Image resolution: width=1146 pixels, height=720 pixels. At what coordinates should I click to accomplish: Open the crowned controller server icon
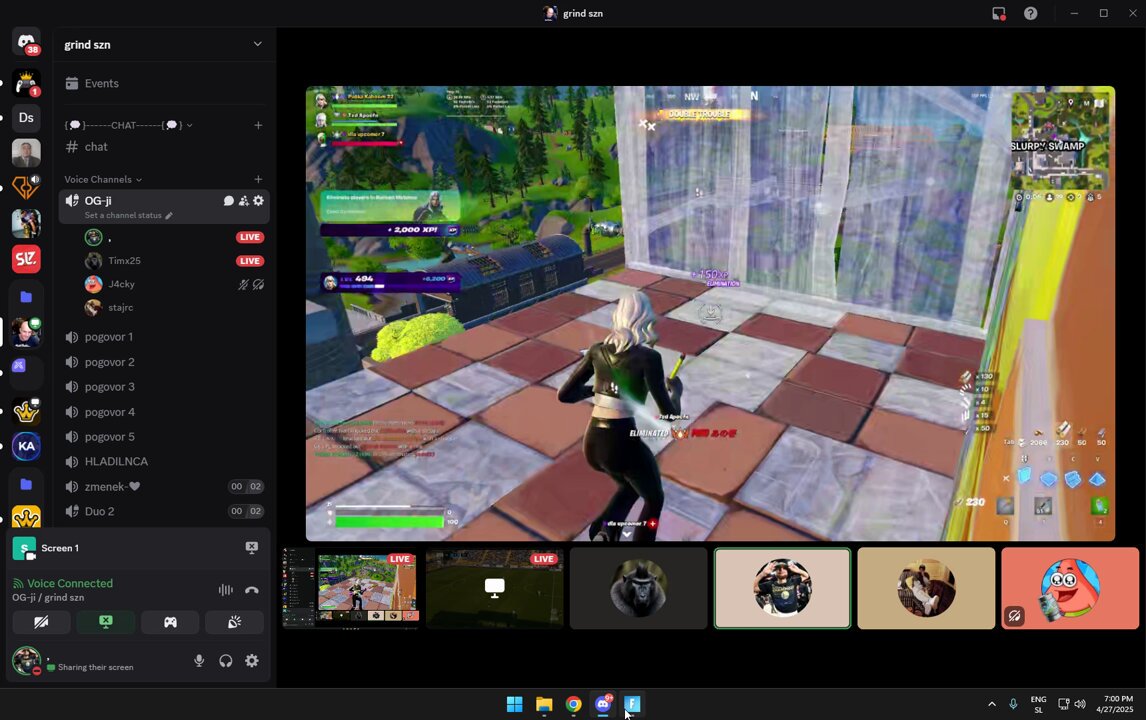26,83
